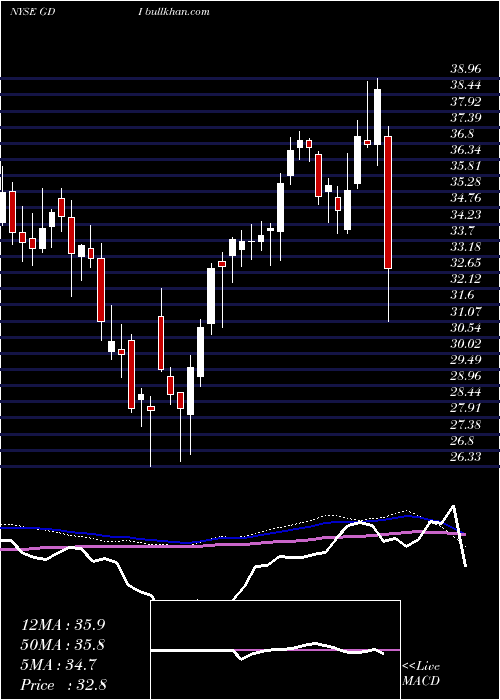This screenshot has width=500, height=700.
Task: Click the 33.7 price axis label
Action: coord(462,231)
